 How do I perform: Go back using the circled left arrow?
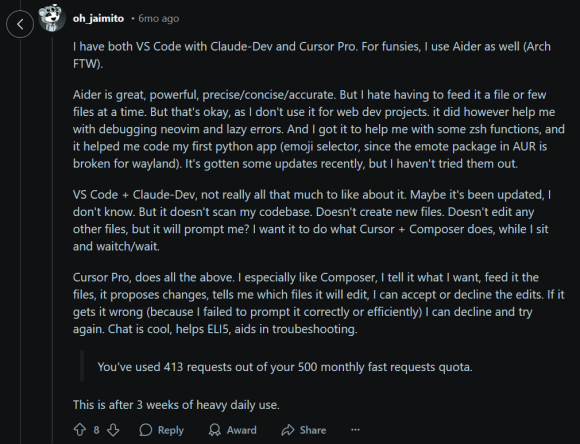pos(20,24)
